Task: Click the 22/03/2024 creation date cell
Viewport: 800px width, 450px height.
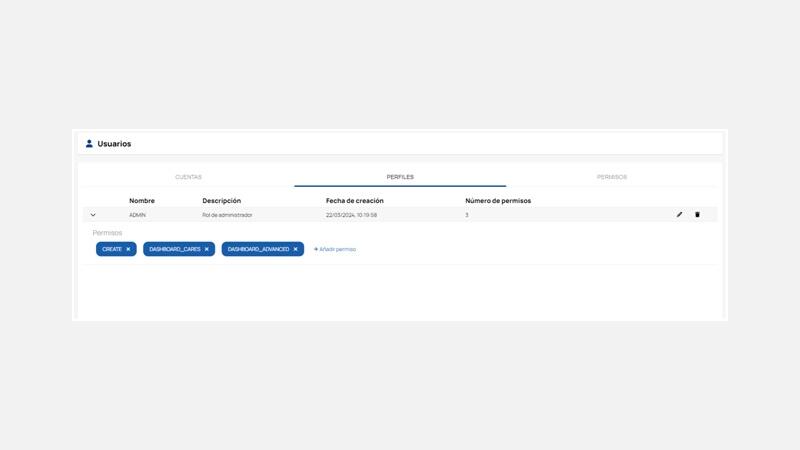Action: tap(352, 215)
